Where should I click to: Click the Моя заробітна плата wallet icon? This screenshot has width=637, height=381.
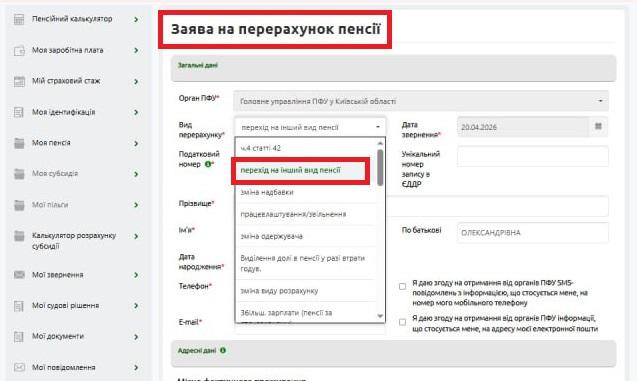[x=19, y=51]
